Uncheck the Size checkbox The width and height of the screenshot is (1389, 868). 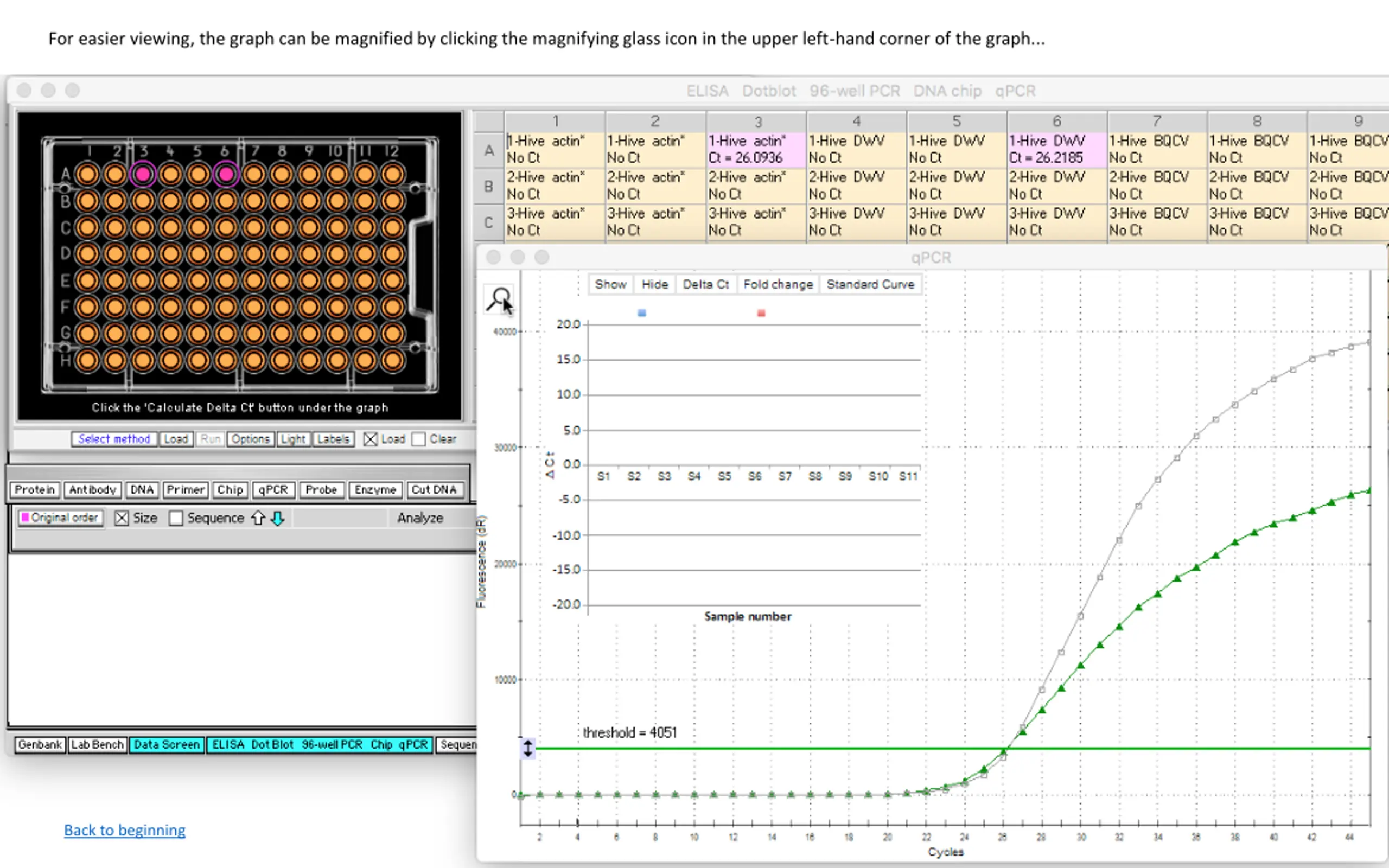click(122, 519)
